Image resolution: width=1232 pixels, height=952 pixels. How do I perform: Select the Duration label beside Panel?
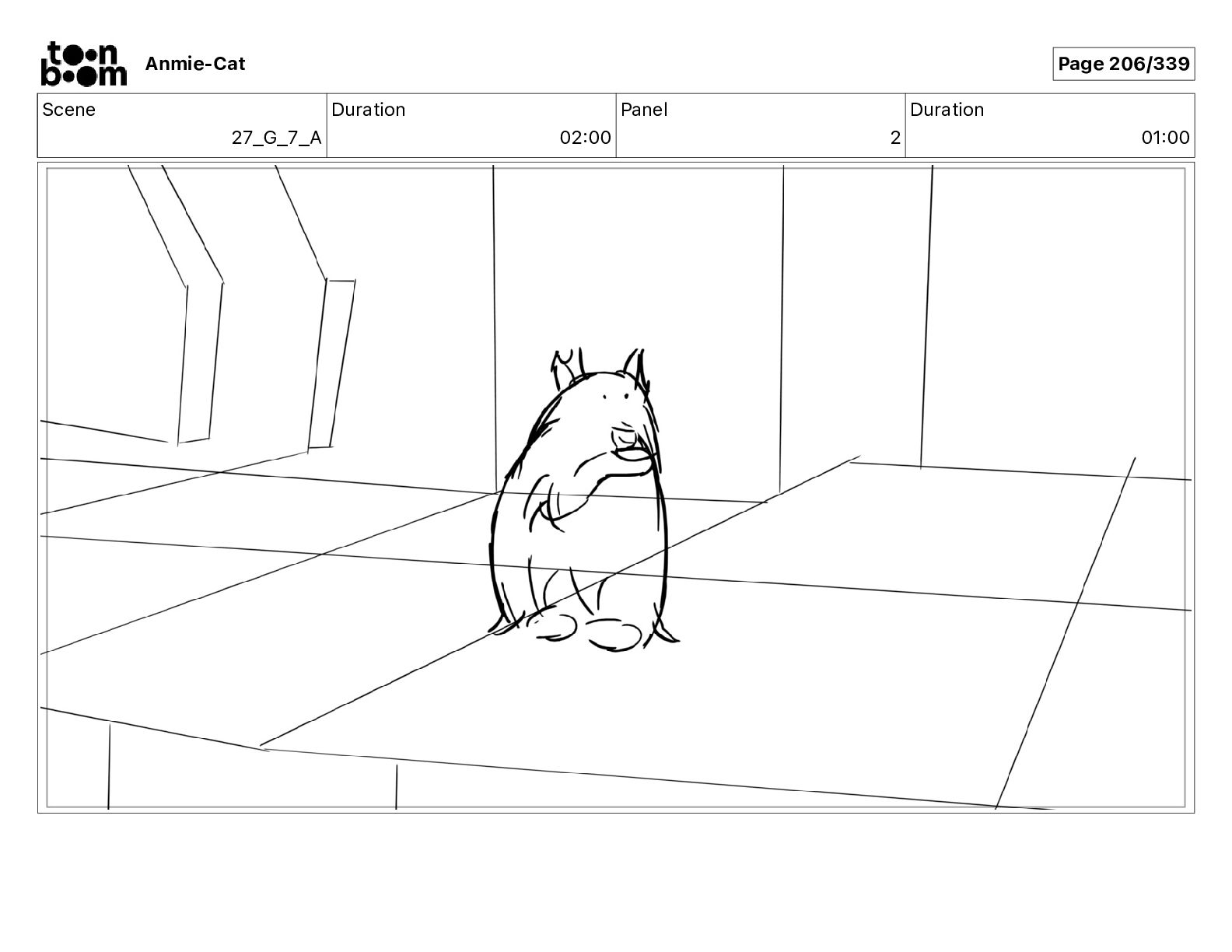(947, 110)
